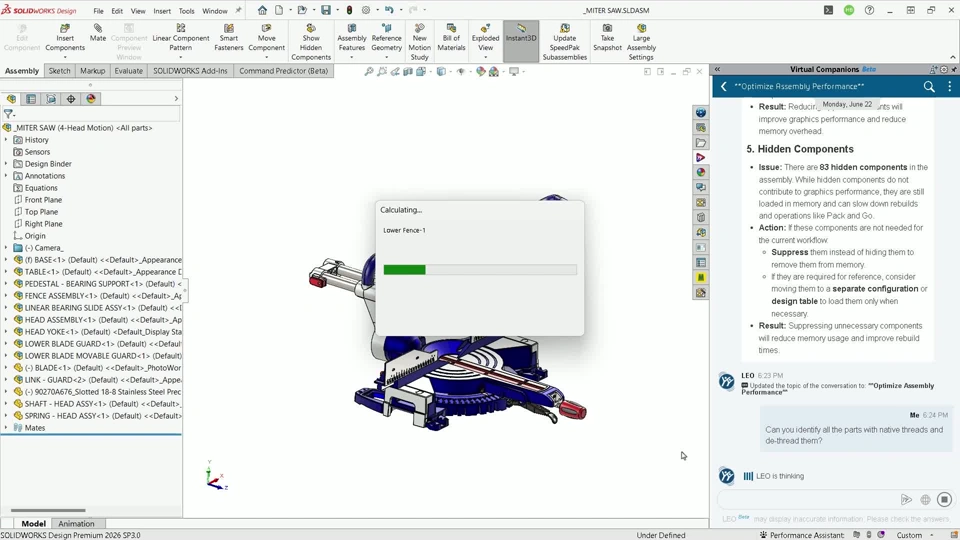Screen dimensions: 960x540
Task: Open the ConfigurationManager tab icon
Action: 51,99
